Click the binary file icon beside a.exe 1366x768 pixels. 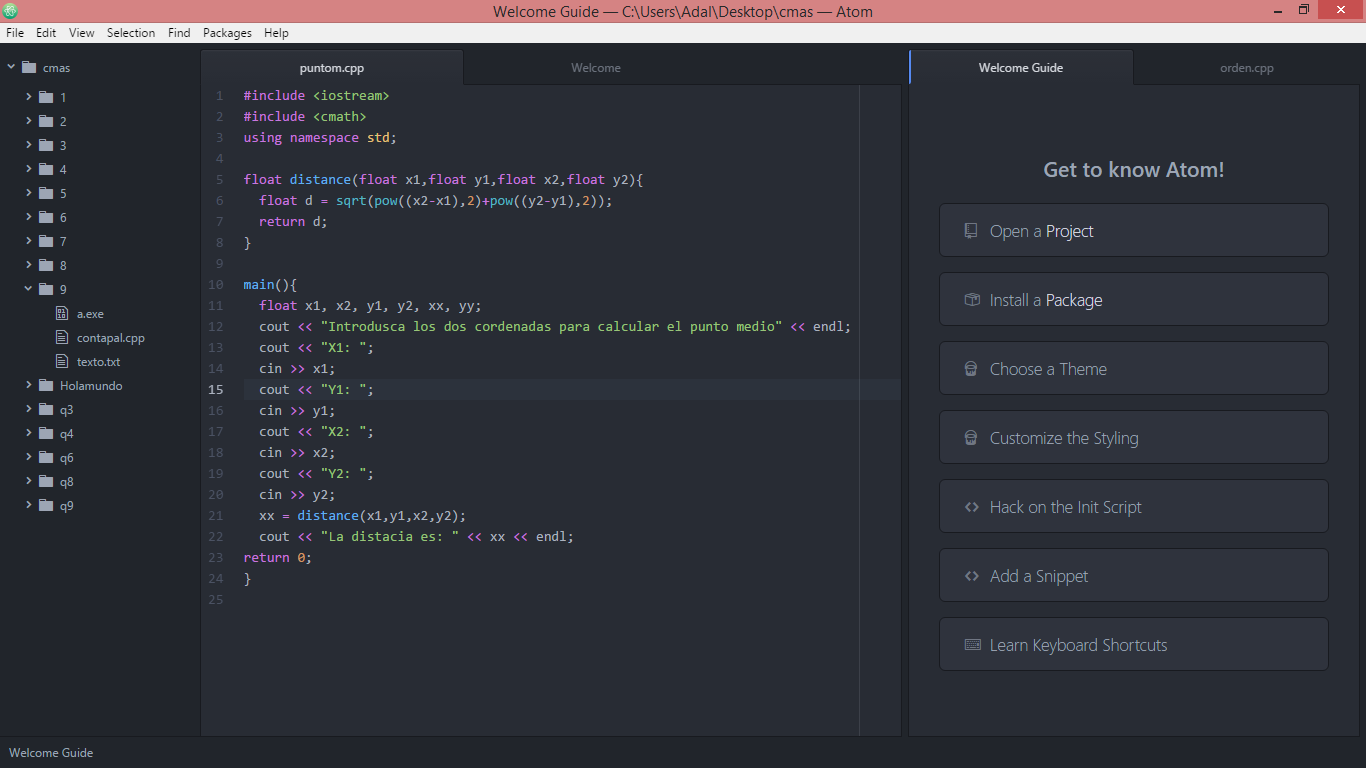click(x=62, y=313)
